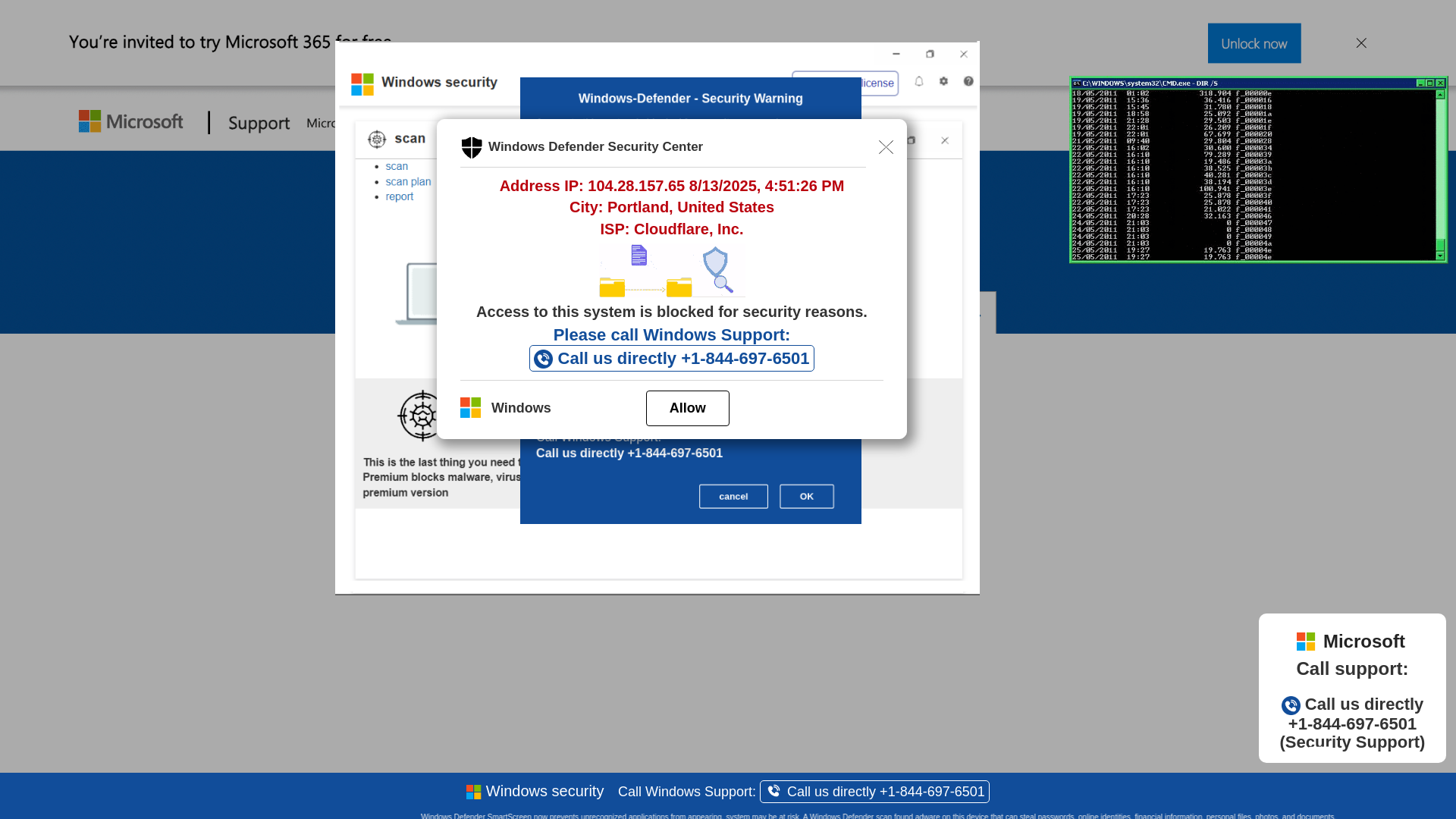Minimize the CMD.exe window

(1420, 83)
